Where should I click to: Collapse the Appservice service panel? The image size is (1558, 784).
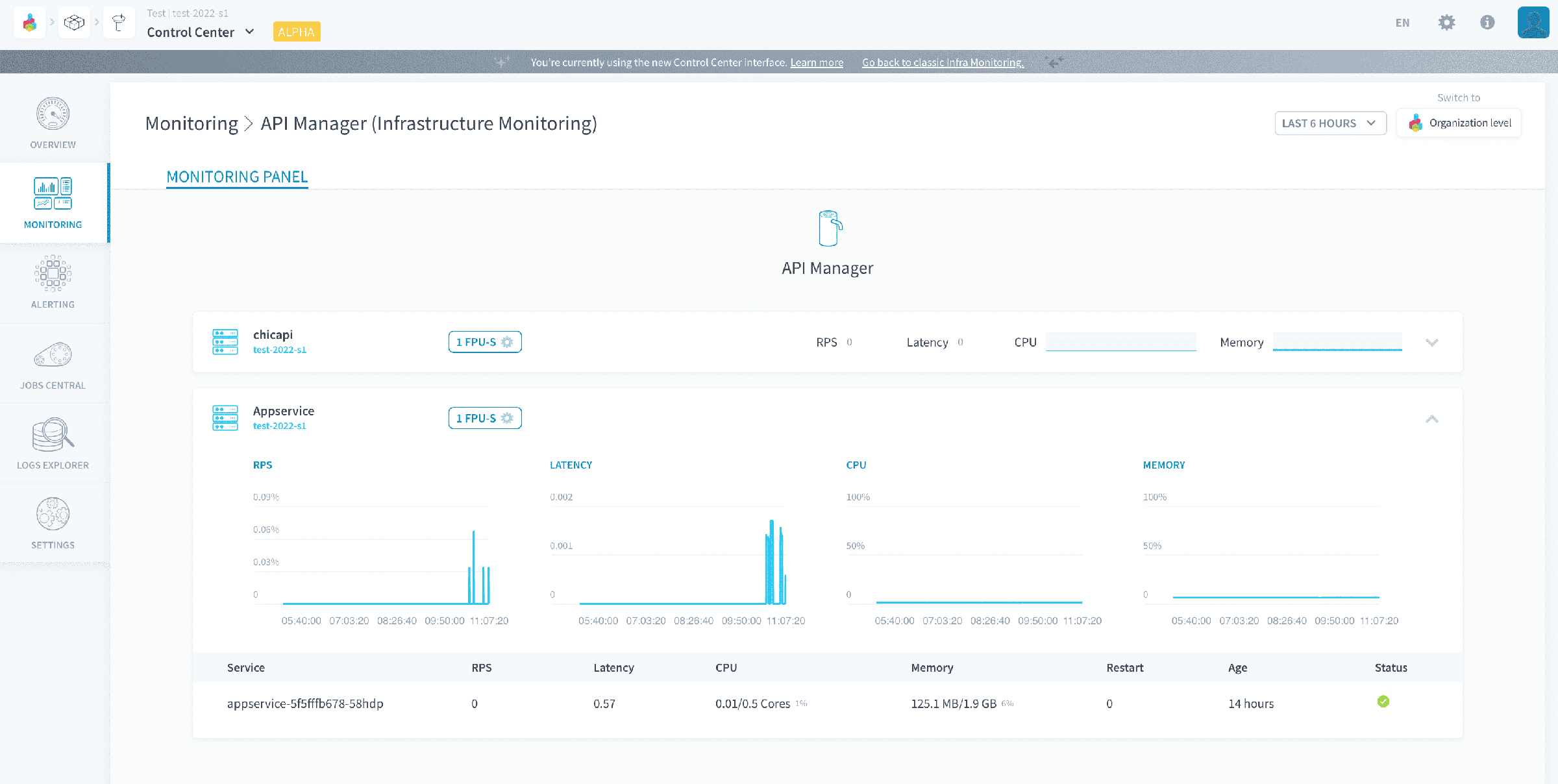1432,419
